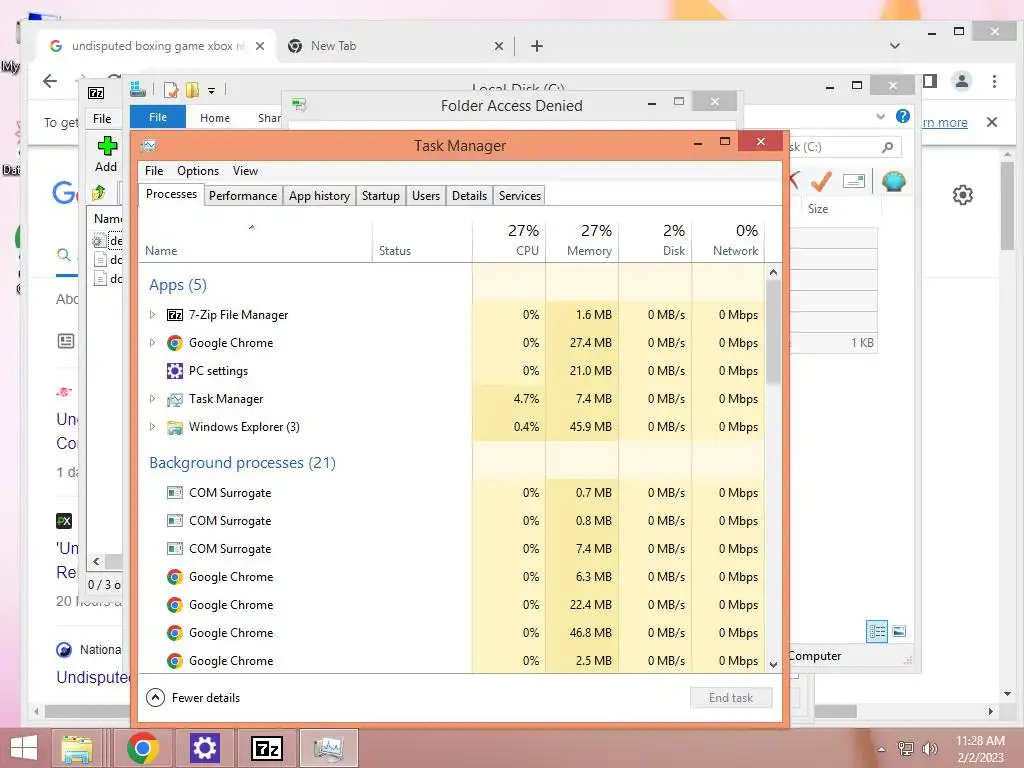Click the search magnifier in Explorer search box

[887, 147]
